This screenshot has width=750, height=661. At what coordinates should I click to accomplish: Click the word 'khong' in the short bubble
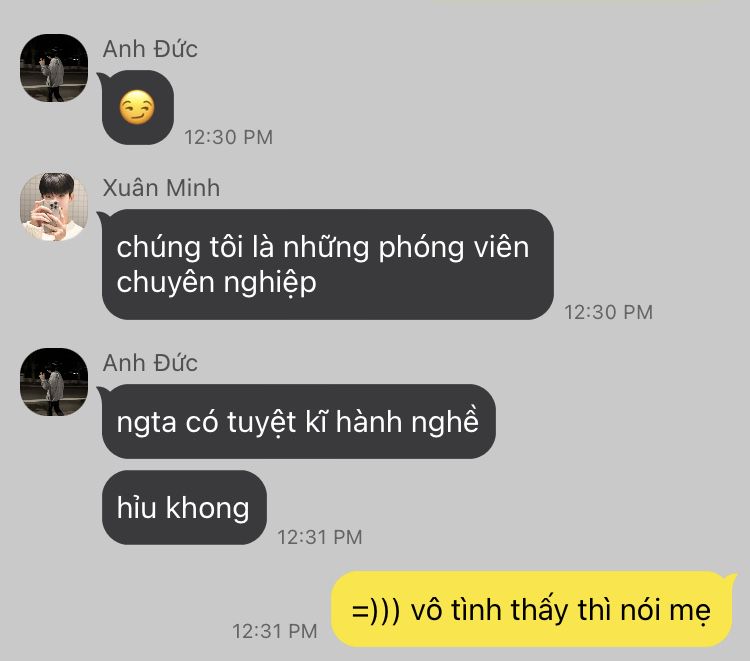(x=208, y=508)
